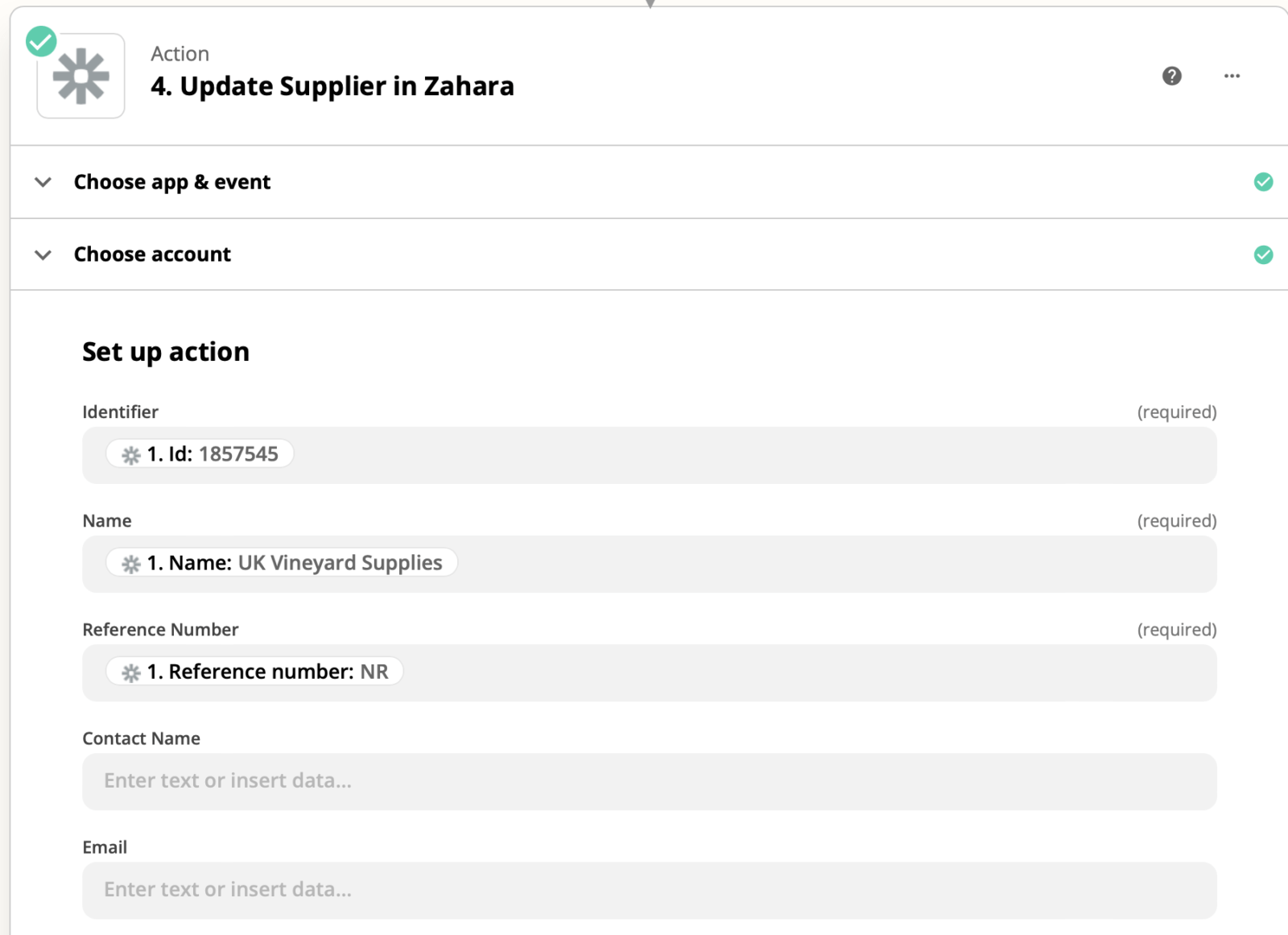Select the Reference number: NR pill

pyautogui.click(x=254, y=671)
